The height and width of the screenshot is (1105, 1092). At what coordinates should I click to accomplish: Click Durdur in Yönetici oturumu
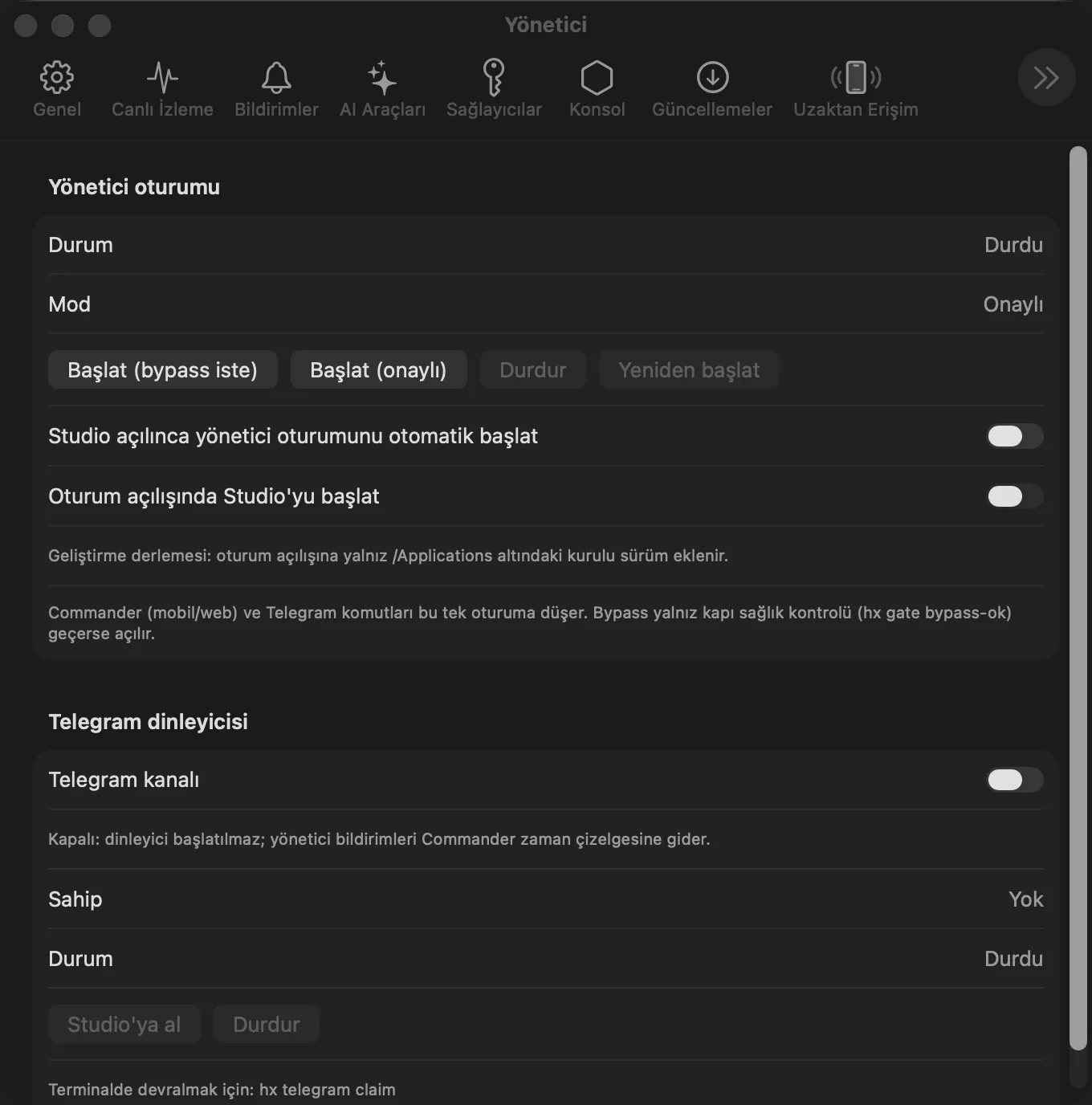(x=533, y=370)
